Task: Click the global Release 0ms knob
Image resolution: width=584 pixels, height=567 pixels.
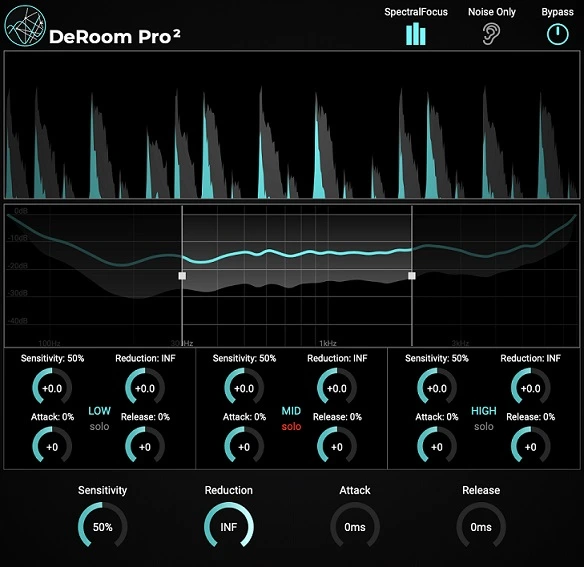Action: tap(481, 525)
